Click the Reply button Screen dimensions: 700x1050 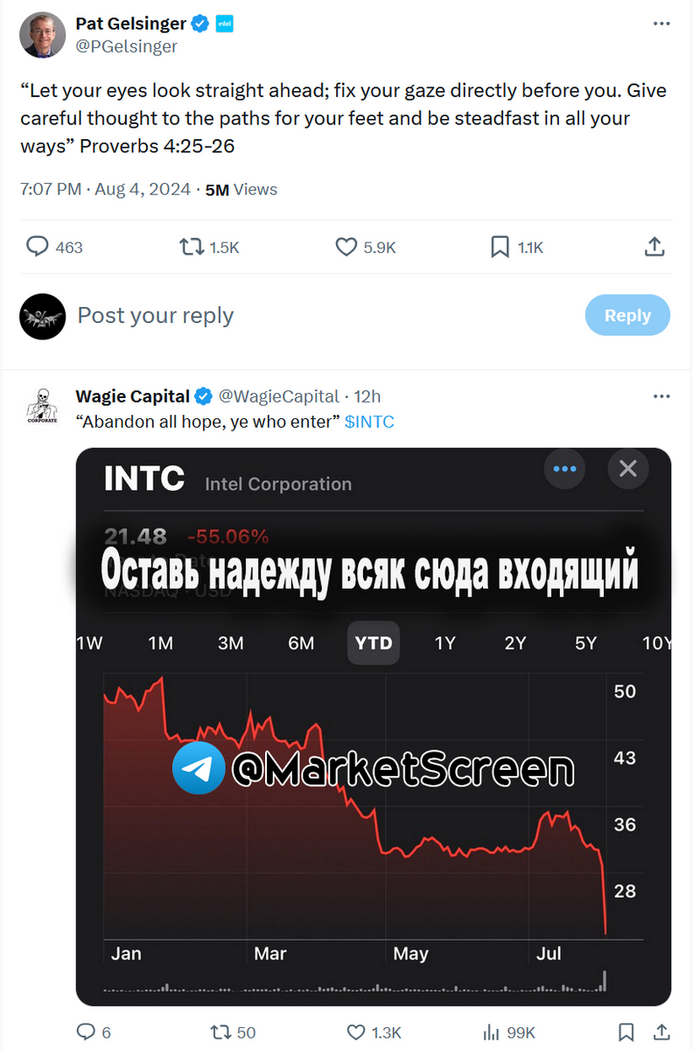[627, 315]
